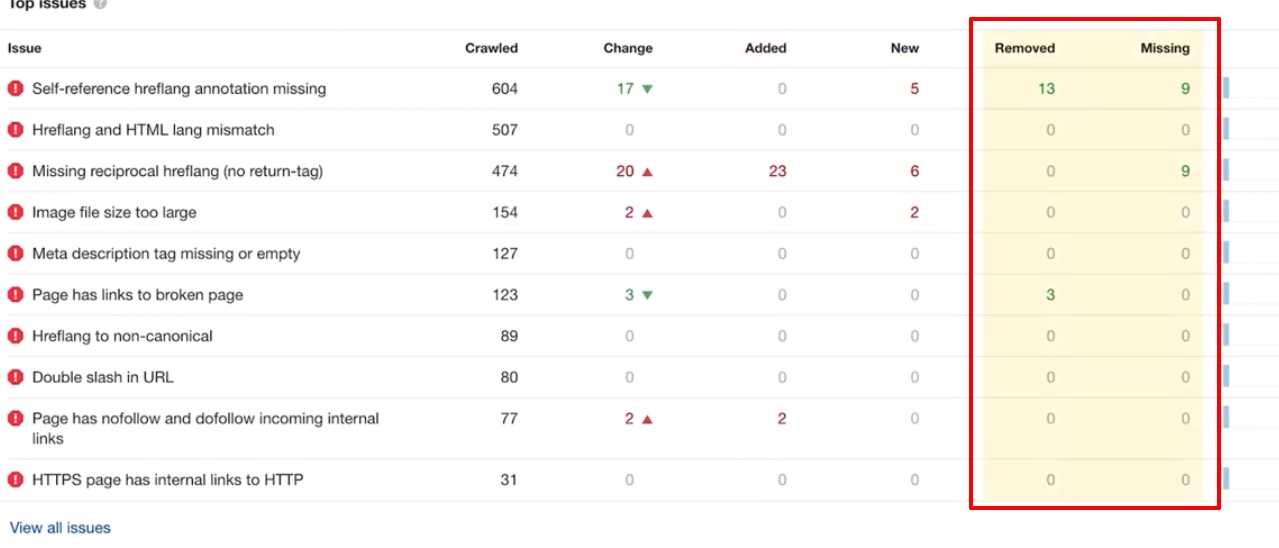Click the error icon beside Hreflang to non-canonical
The width and height of the screenshot is (1279, 548).
(15, 336)
